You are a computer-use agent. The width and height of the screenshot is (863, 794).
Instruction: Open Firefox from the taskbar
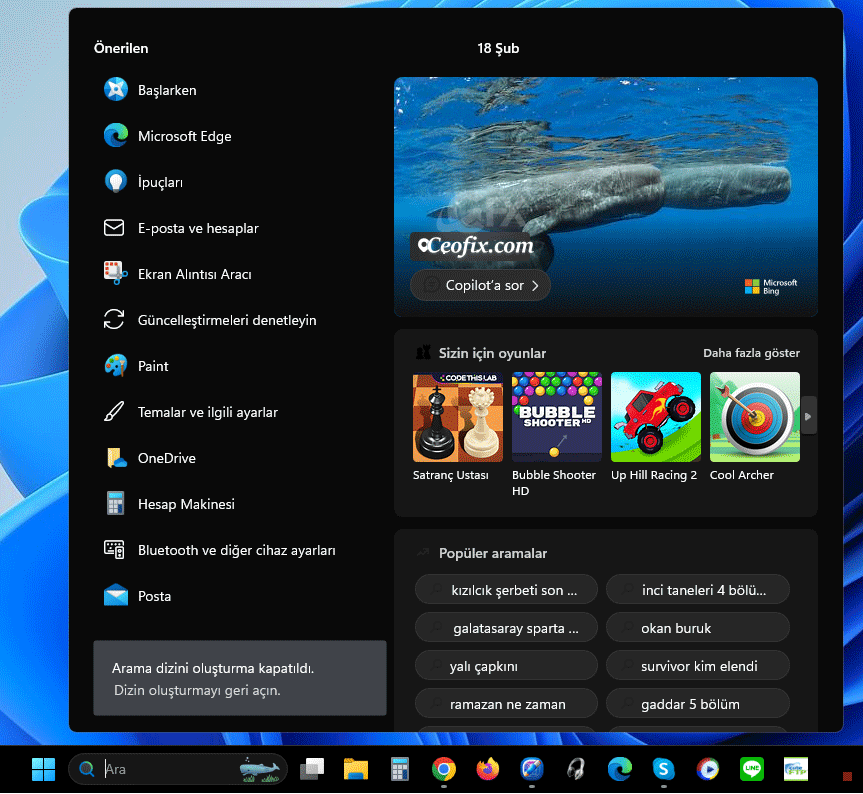pos(488,769)
